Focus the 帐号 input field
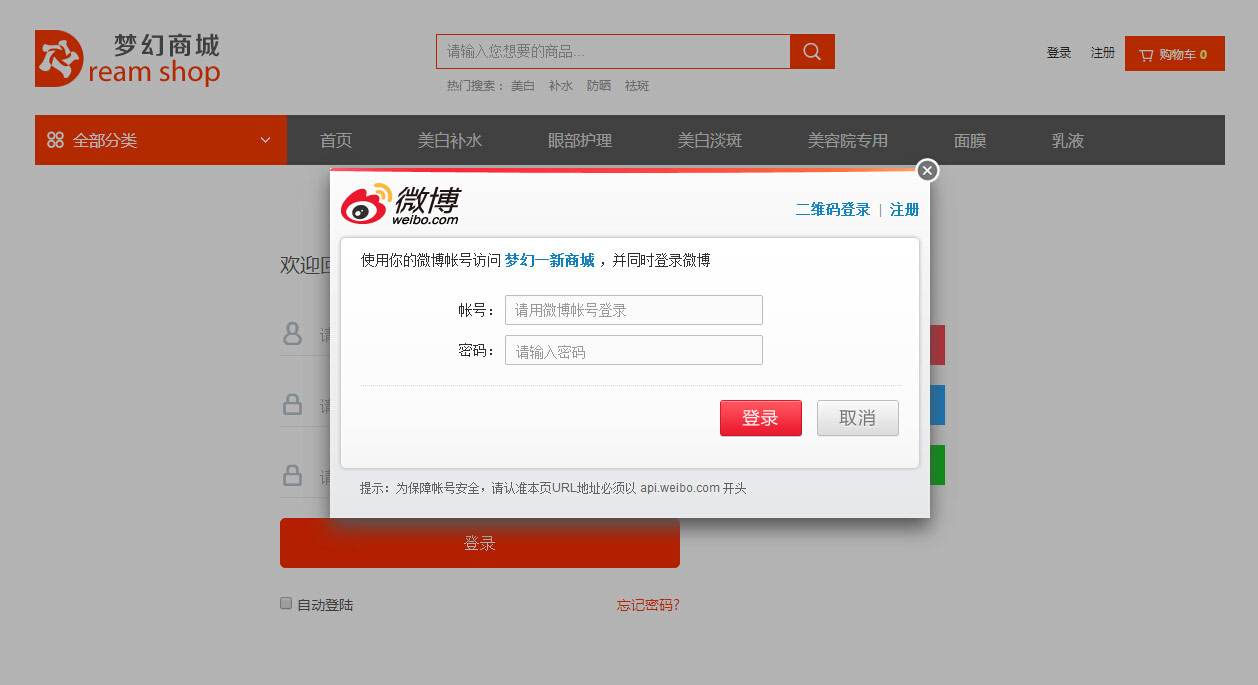 click(x=634, y=310)
